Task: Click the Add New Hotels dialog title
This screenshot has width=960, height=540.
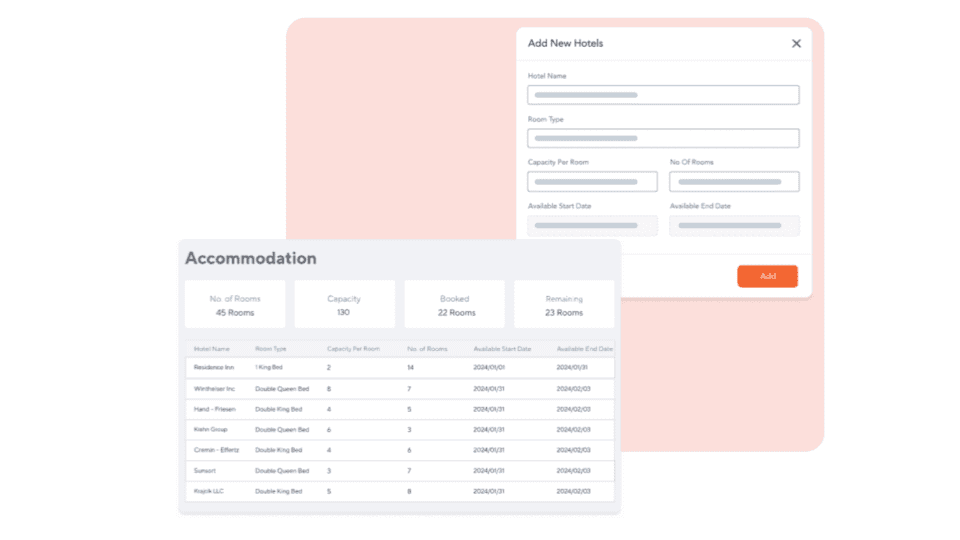Action: coord(565,43)
